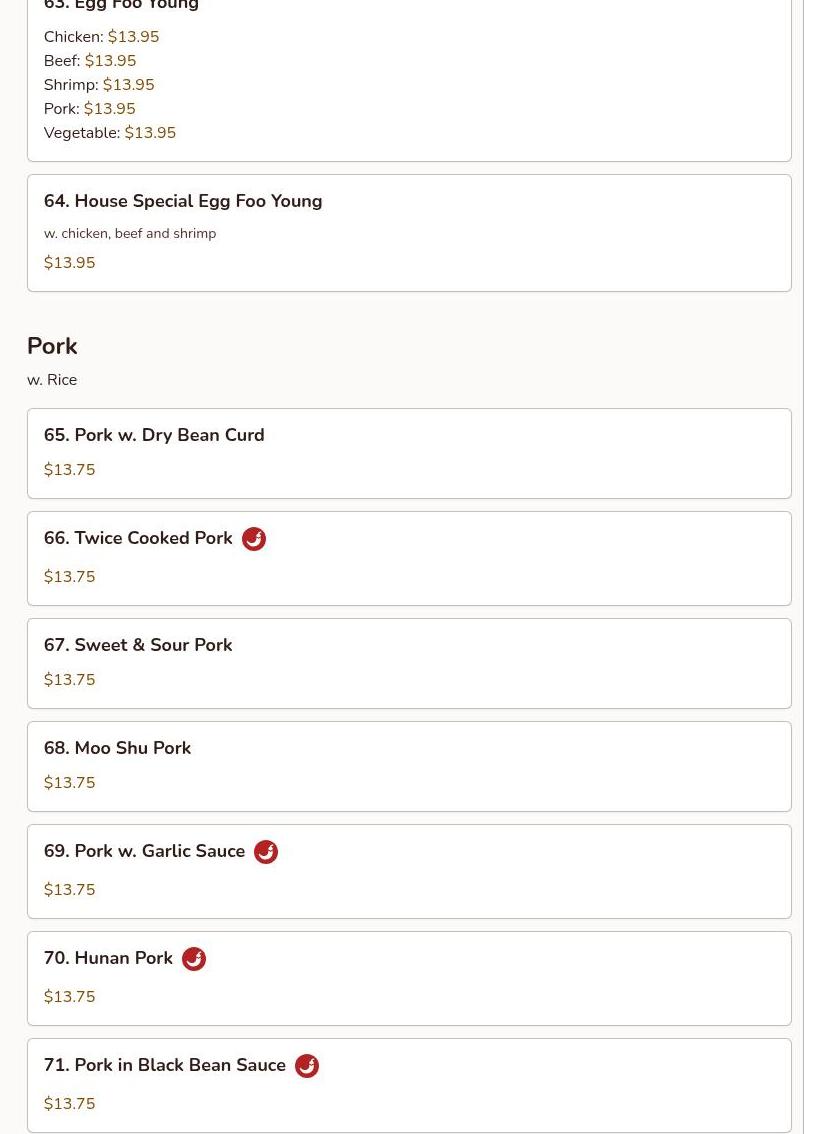Click spicy icon beside Pork w. Garlic Sauce
The width and height of the screenshot is (824, 1134).
pos(266,852)
